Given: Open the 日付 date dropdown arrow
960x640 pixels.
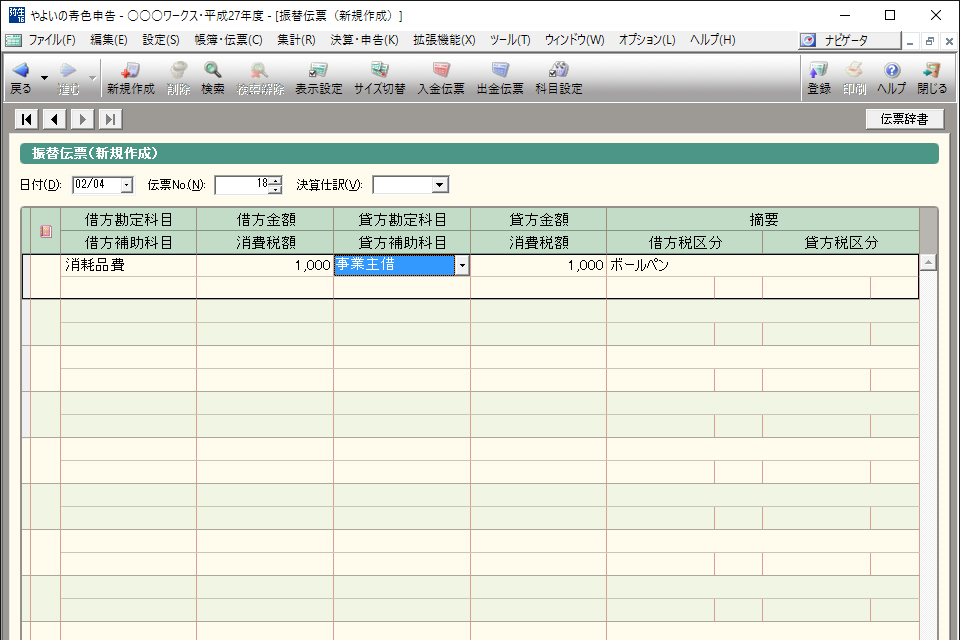Looking at the screenshot, I should [127, 185].
